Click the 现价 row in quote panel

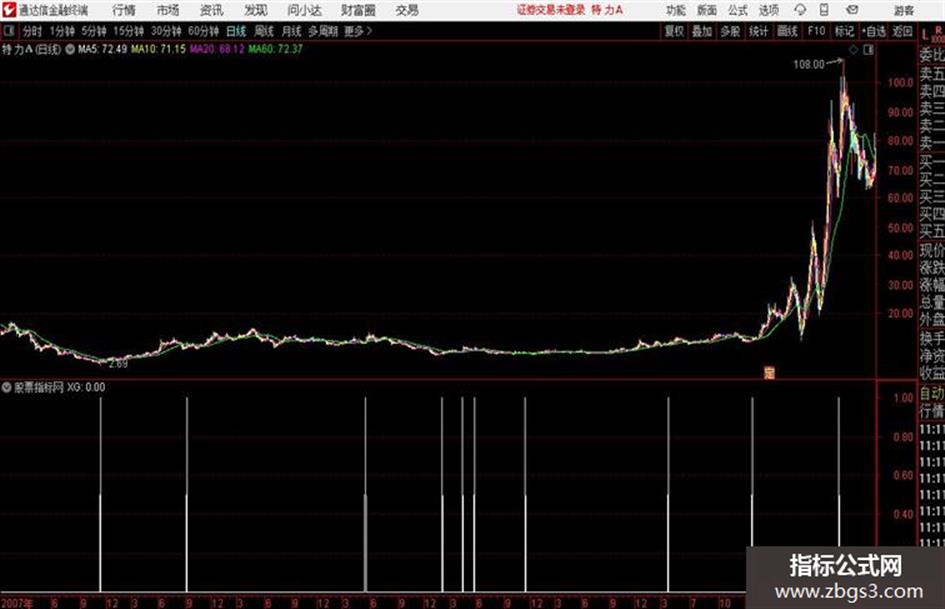click(x=932, y=250)
